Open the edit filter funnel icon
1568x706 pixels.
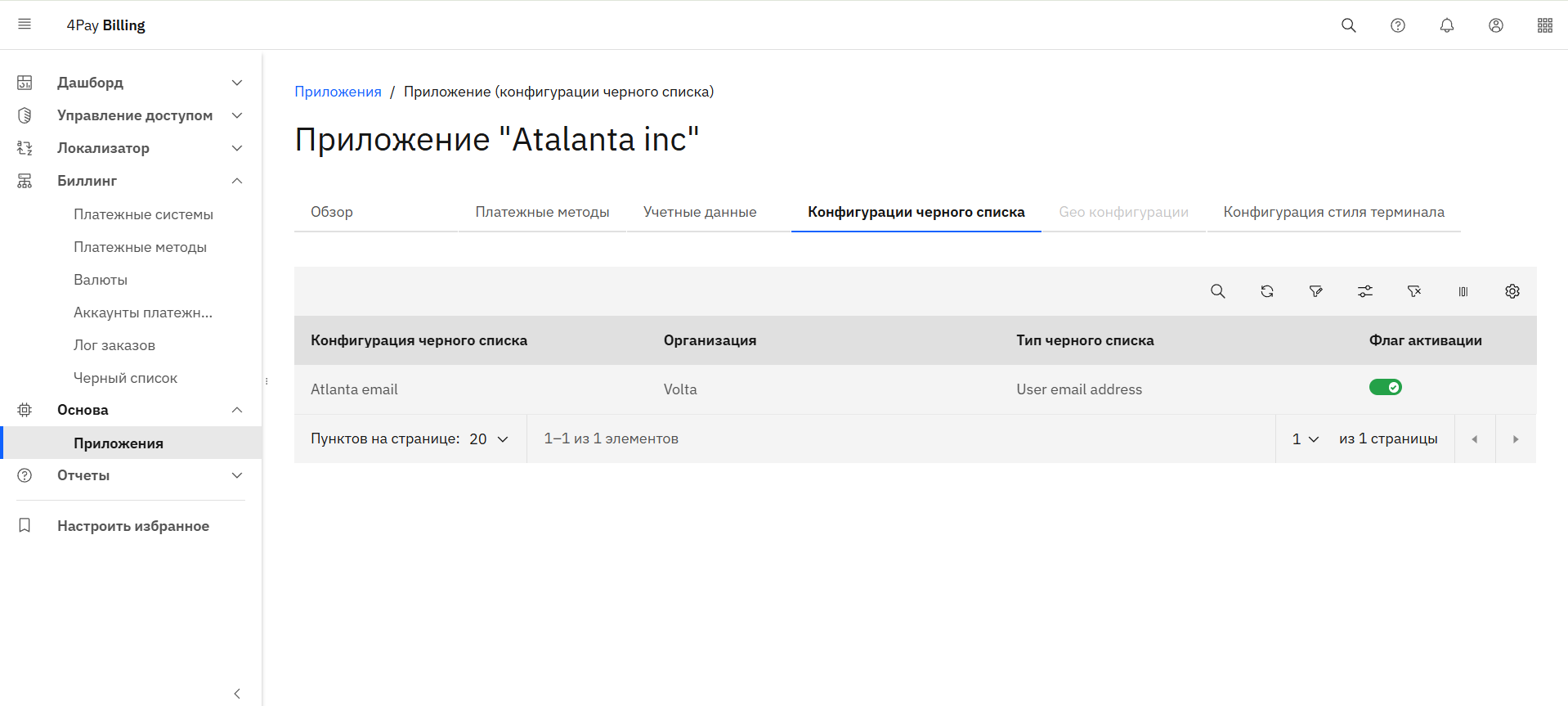(1315, 291)
